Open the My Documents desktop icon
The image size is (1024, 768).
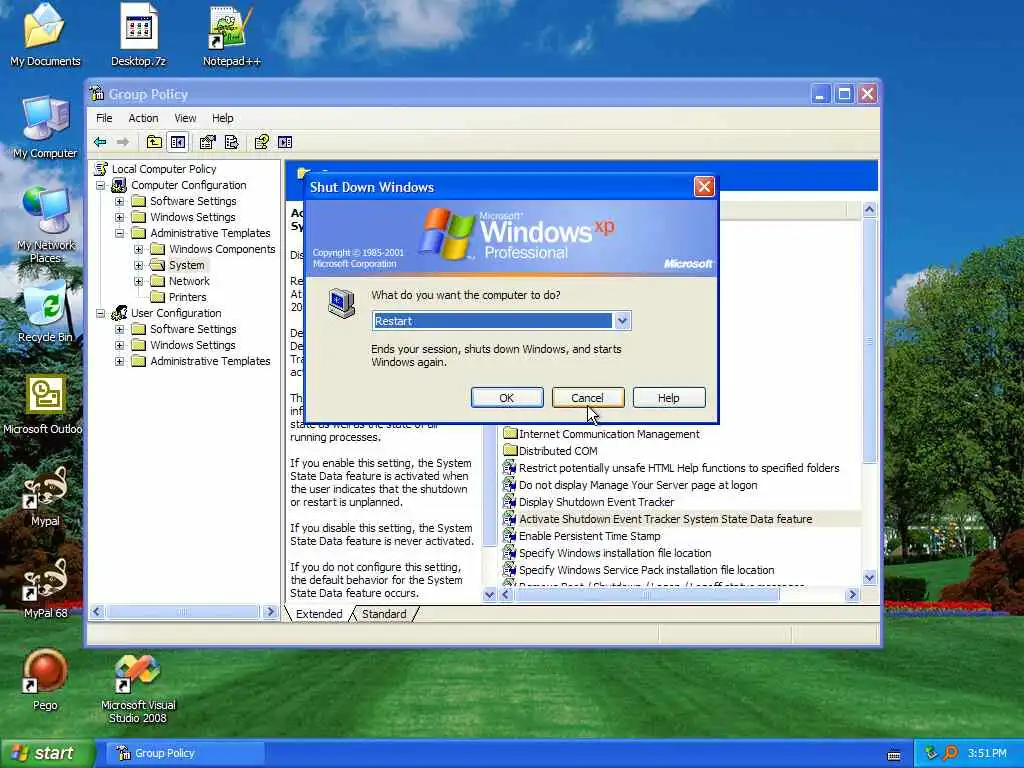(x=45, y=35)
